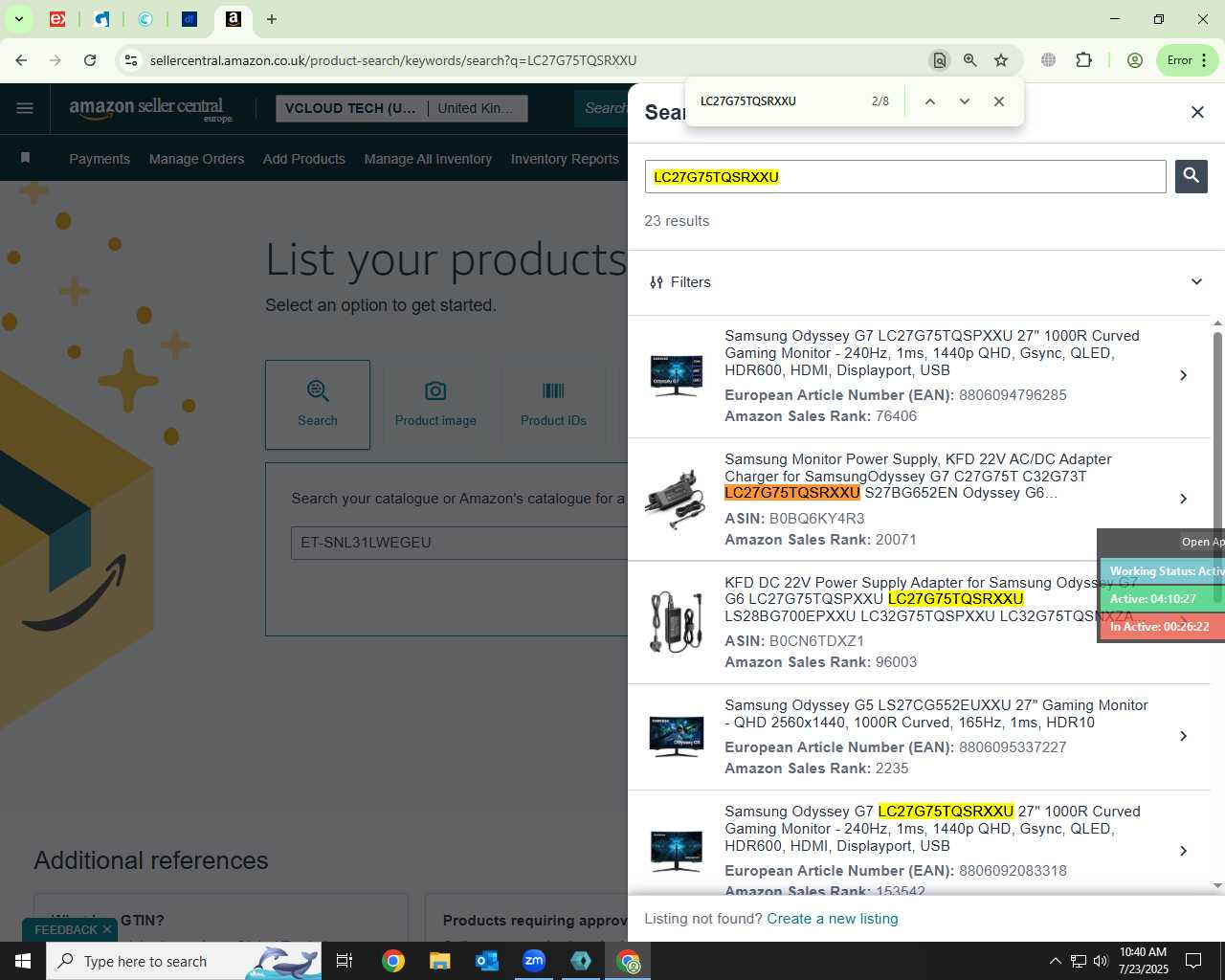The width and height of the screenshot is (1225, 980).
Task: Click thumbnail of KFD DC 22V Power Supply
Action: (x=676, y=621)
